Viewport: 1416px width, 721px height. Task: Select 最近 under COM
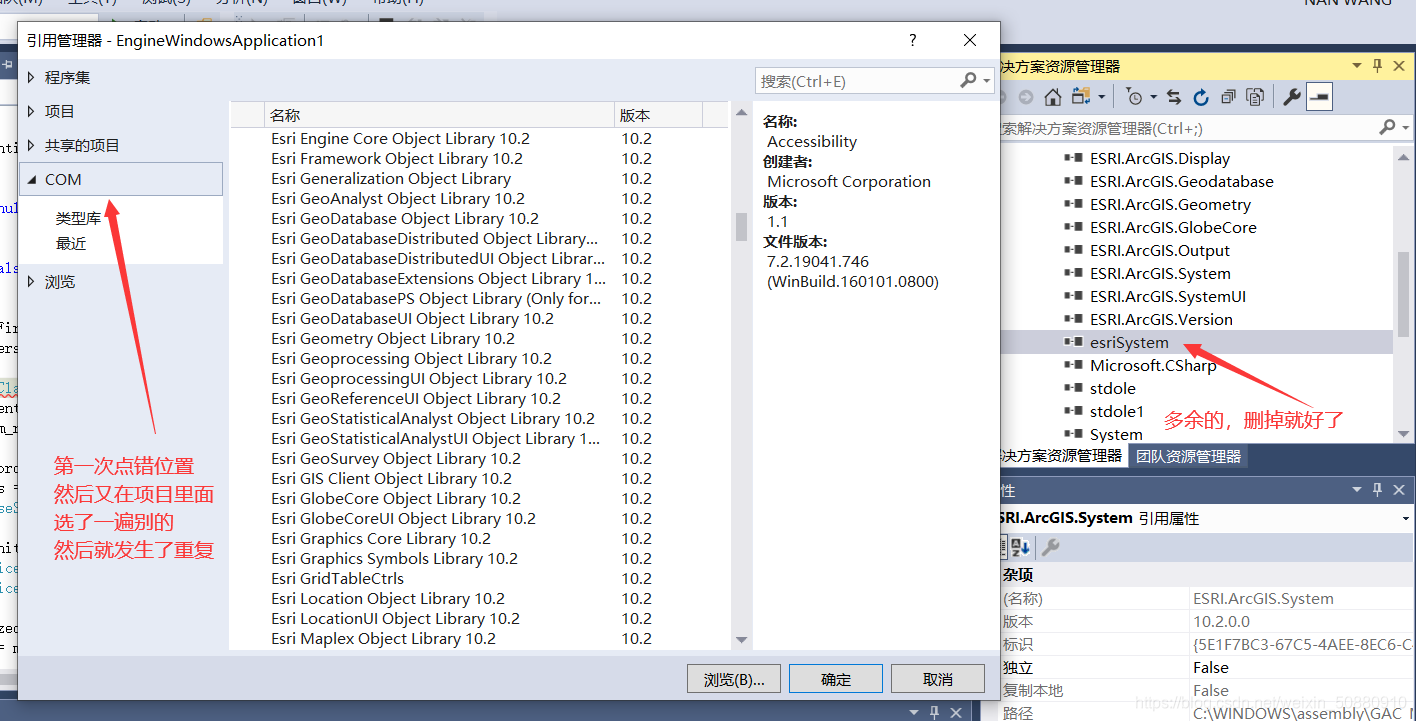click(71, 243)
